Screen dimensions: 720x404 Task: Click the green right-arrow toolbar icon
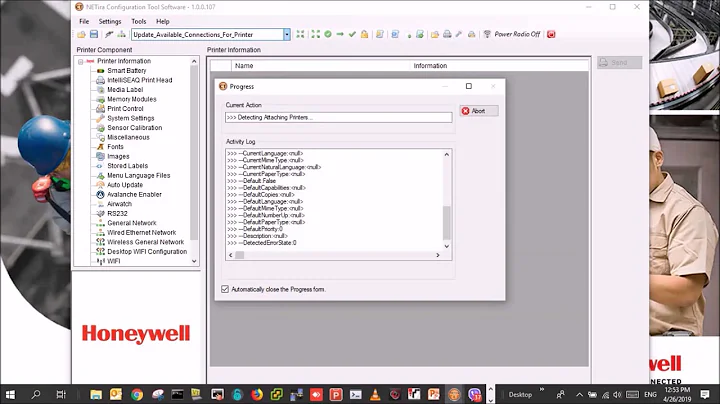coord(340,34)
